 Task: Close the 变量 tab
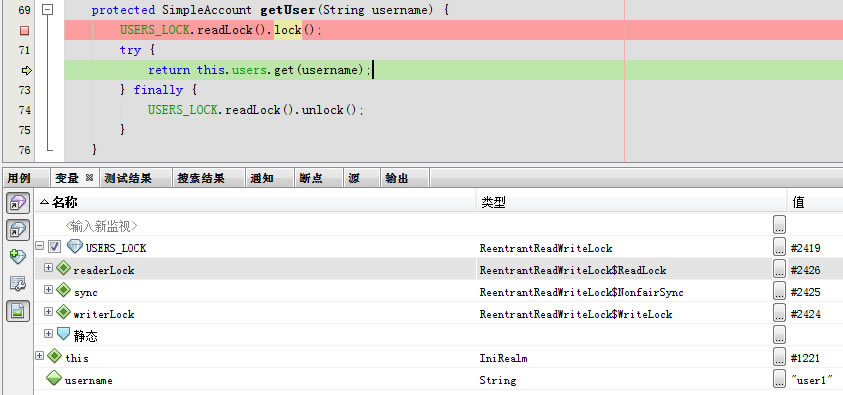tap(90, 177)
